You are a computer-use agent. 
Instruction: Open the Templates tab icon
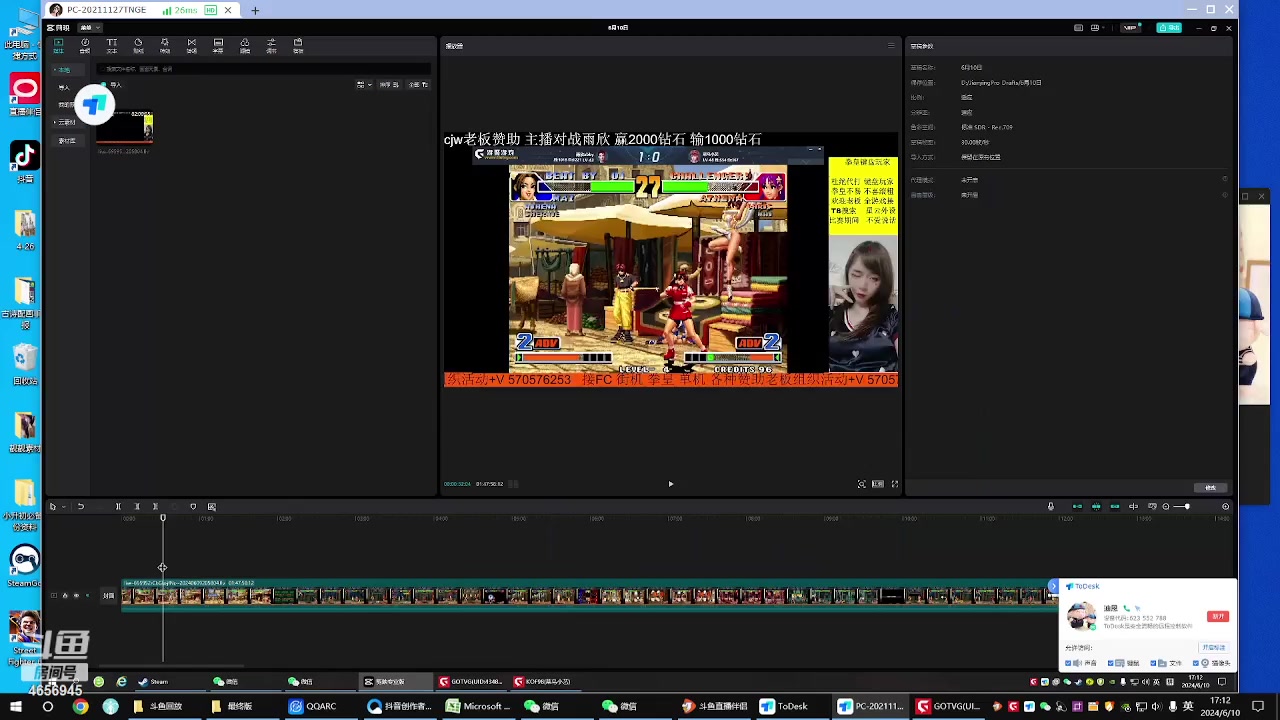click(298, 46)
